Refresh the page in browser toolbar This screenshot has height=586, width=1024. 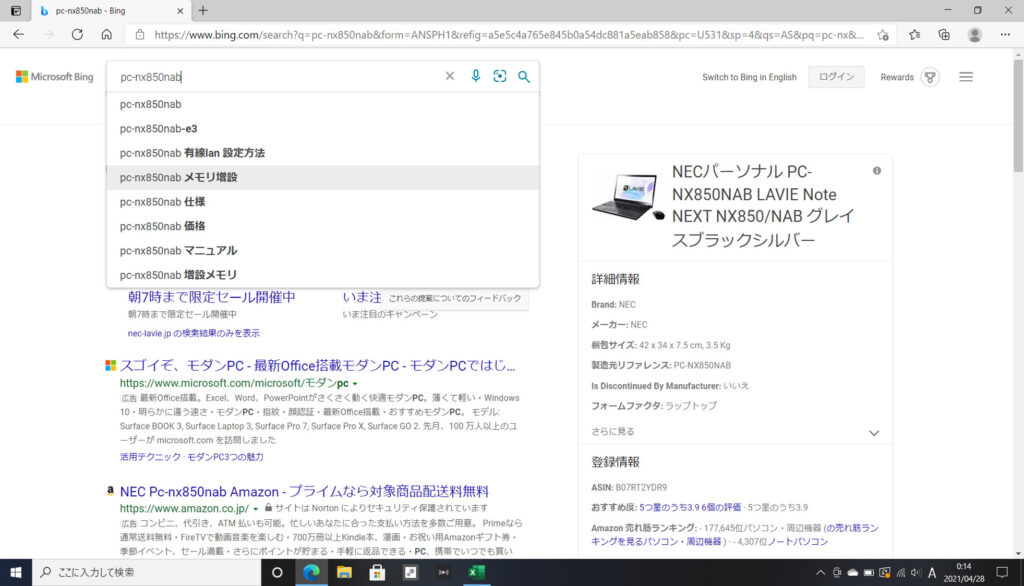point(77,34)
